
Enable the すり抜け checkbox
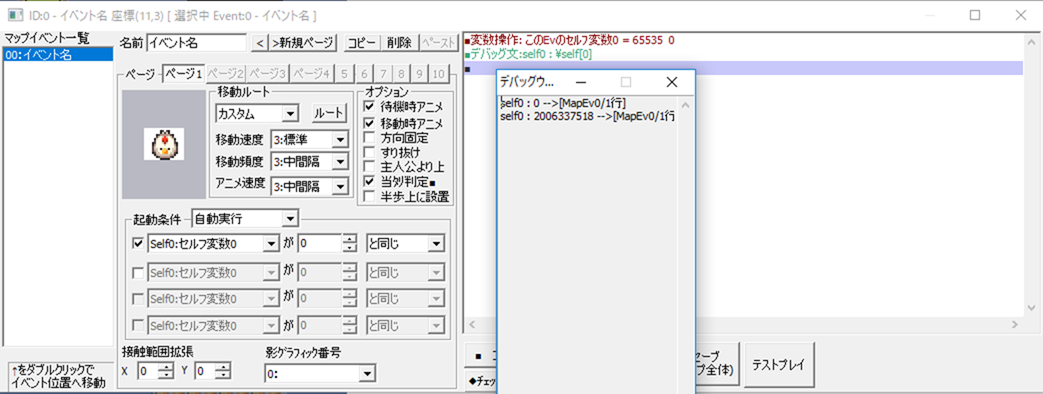[x=369, y=152]
